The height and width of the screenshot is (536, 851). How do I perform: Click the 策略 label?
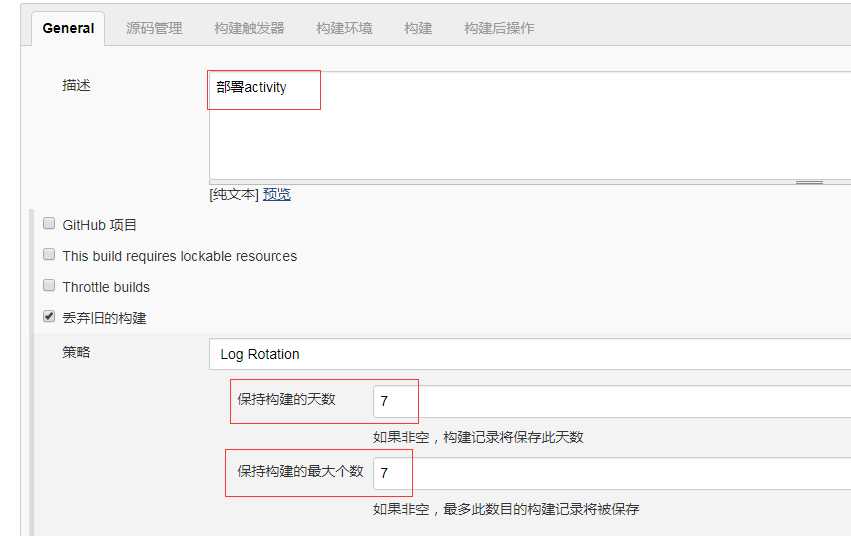click(76, 353)
